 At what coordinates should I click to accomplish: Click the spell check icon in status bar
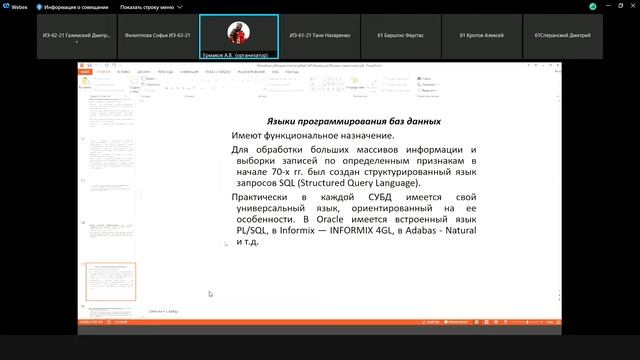point(109,322)
